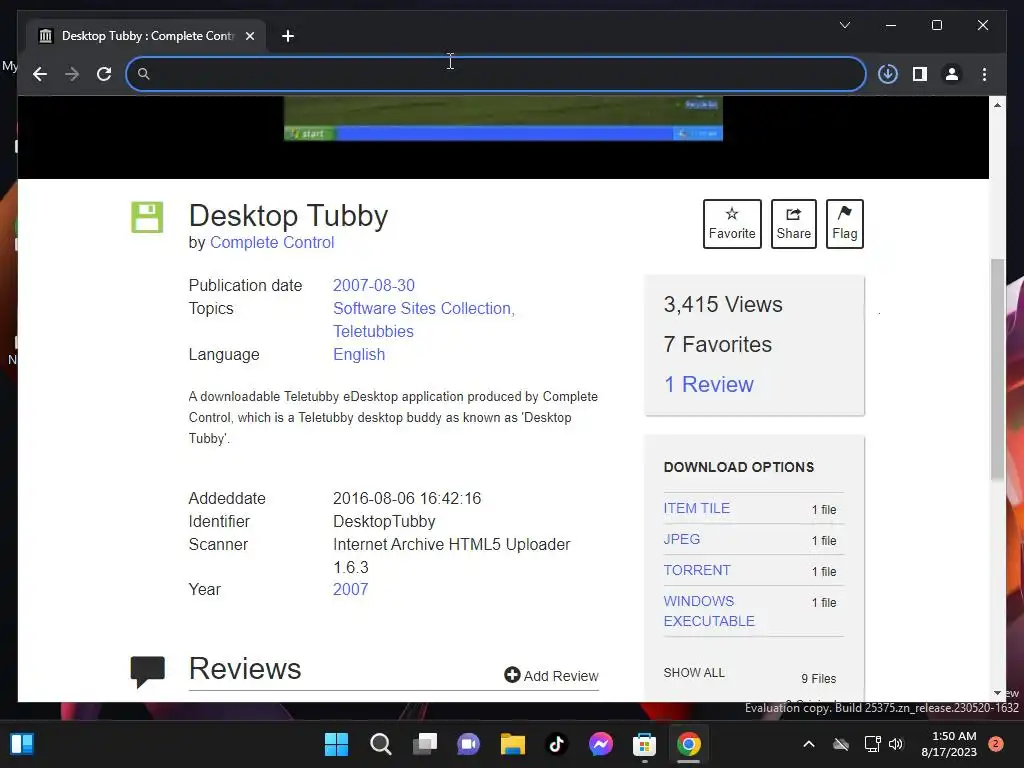Click the address bar input field
Viewport: 1024px width, 768px height.
pos(496,74)
